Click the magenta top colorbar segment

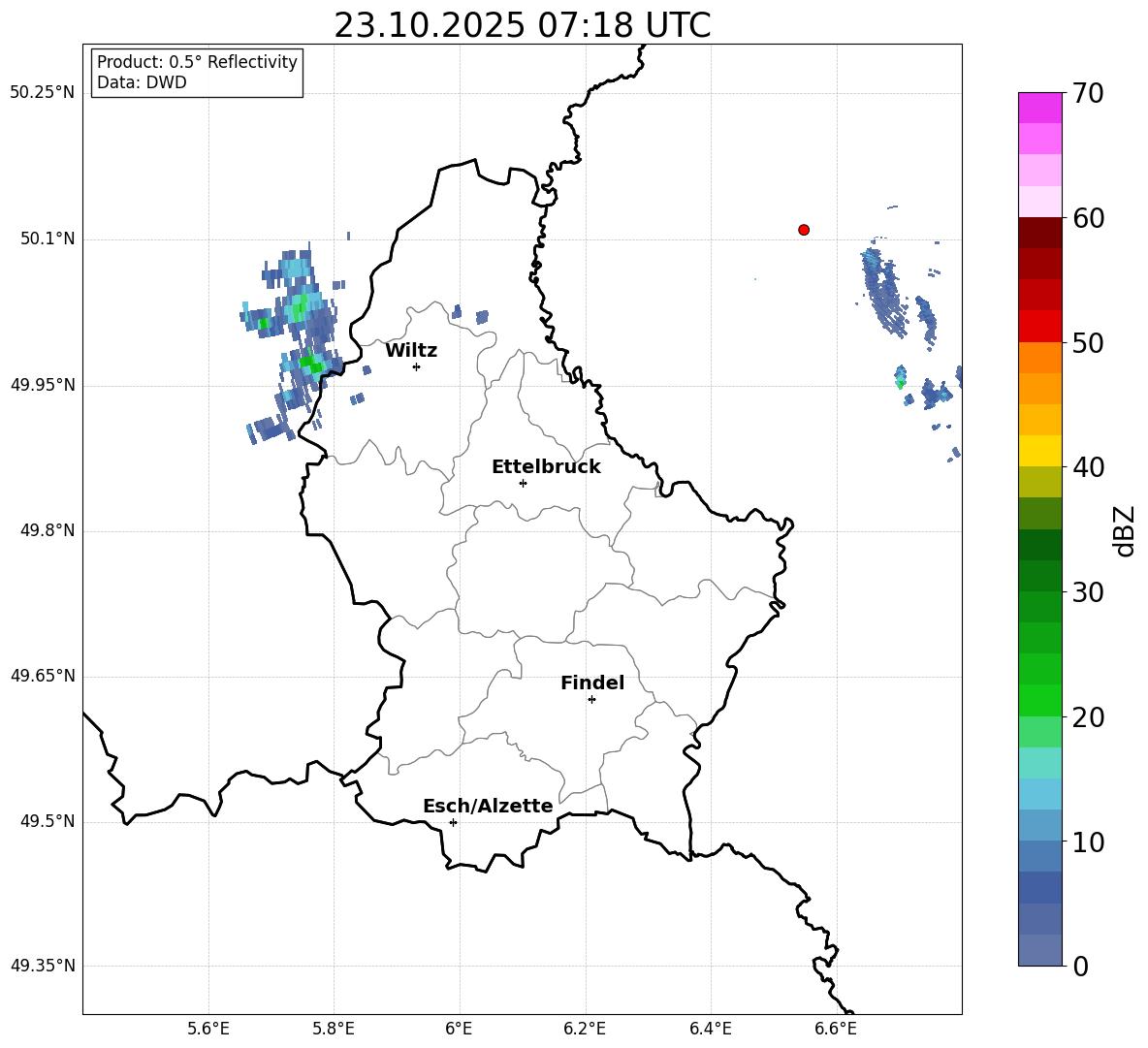tap(1039, 108)
